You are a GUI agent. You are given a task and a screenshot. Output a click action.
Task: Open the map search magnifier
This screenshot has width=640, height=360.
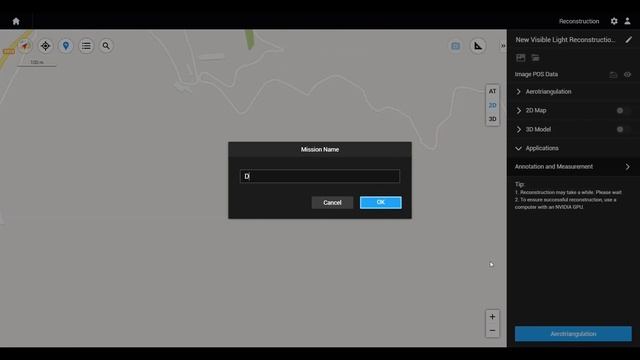pyautogui.click(x=106, y=46)
